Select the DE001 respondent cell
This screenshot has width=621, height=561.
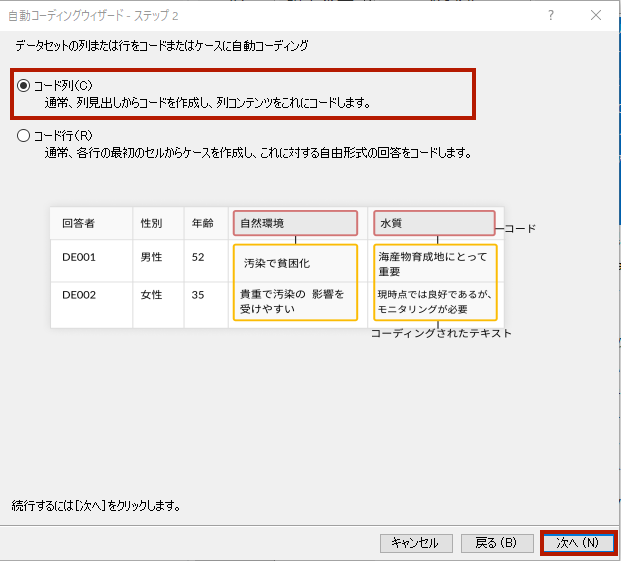[79, 258]
